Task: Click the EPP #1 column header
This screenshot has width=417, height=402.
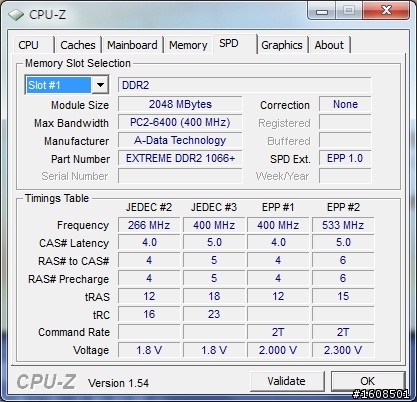Action: click(278, 207)
